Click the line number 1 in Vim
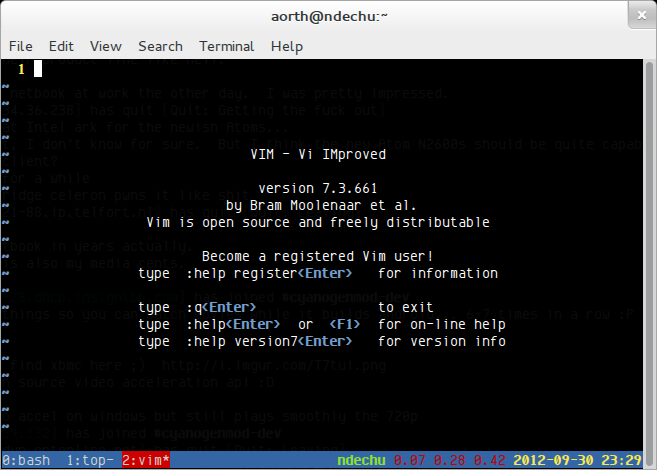 click(21, 69)
